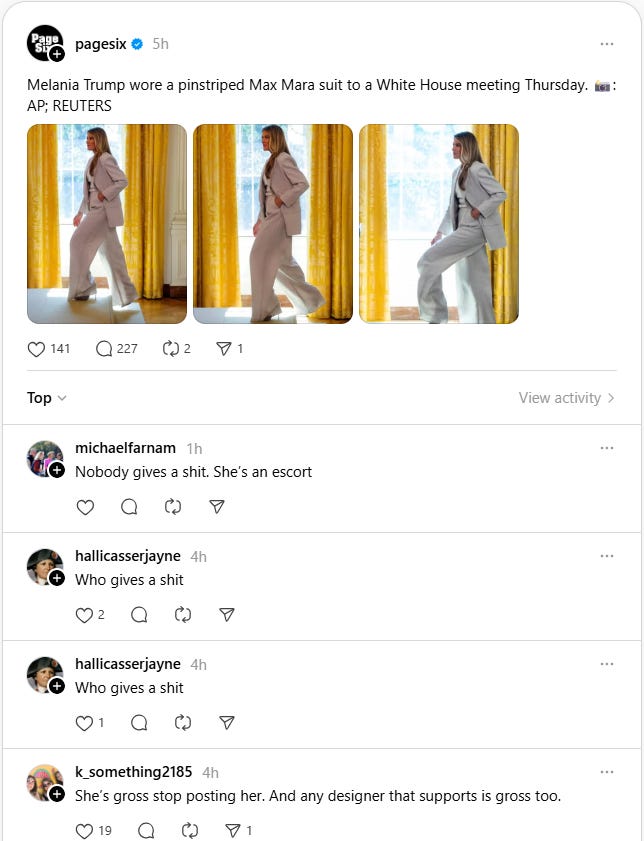Reply to michaelfarnam's comment
644x841 pixels.
pos(129,507)
